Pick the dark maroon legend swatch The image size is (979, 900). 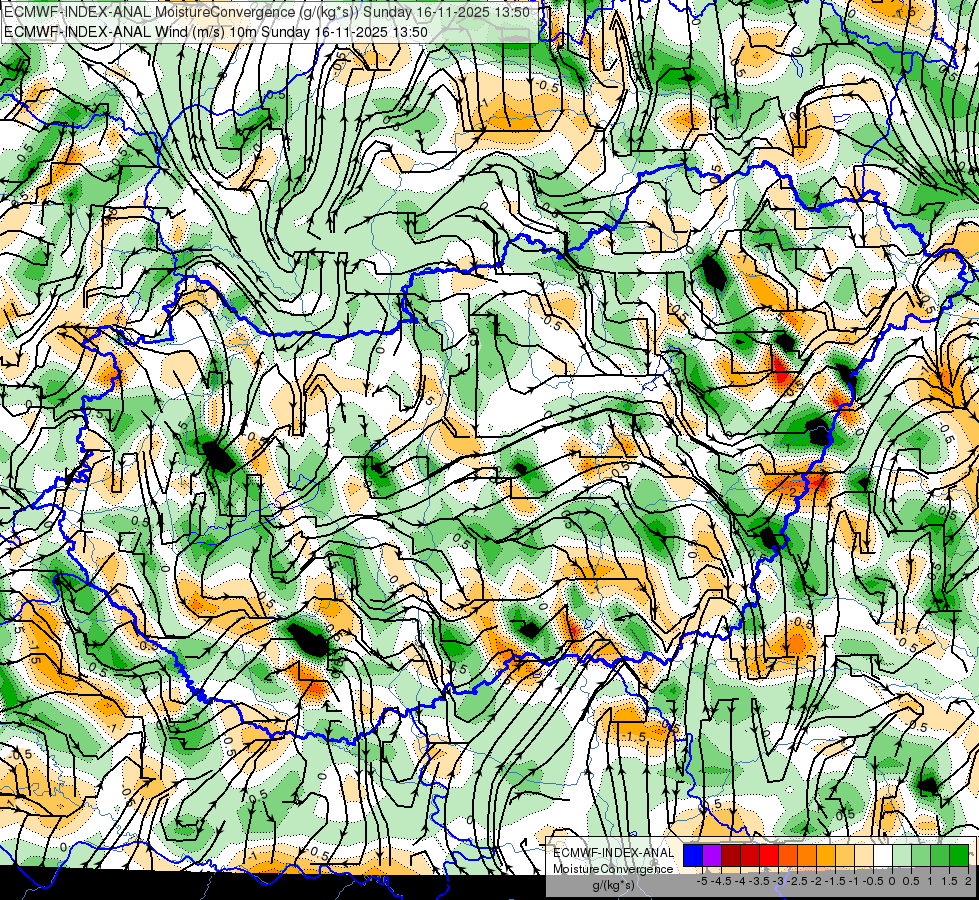point(731,855)
